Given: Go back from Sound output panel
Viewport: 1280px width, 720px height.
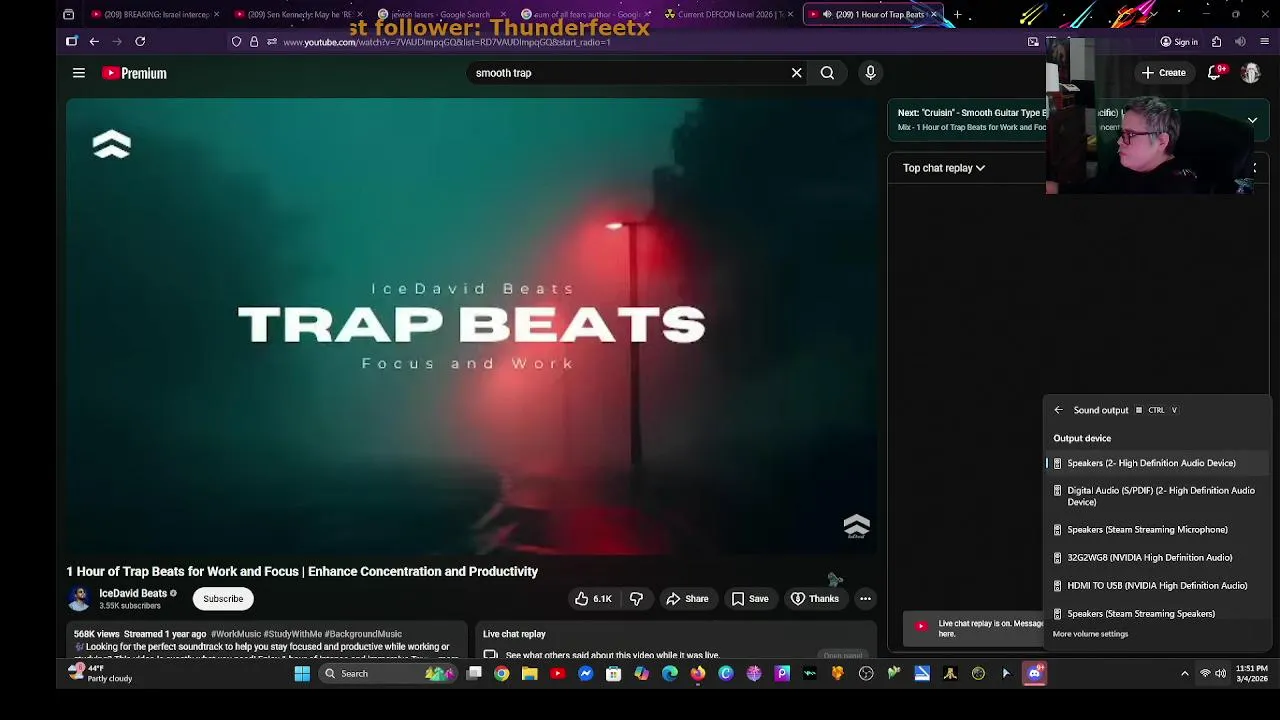Looking at the screenshot, I should pos(1058,410).
